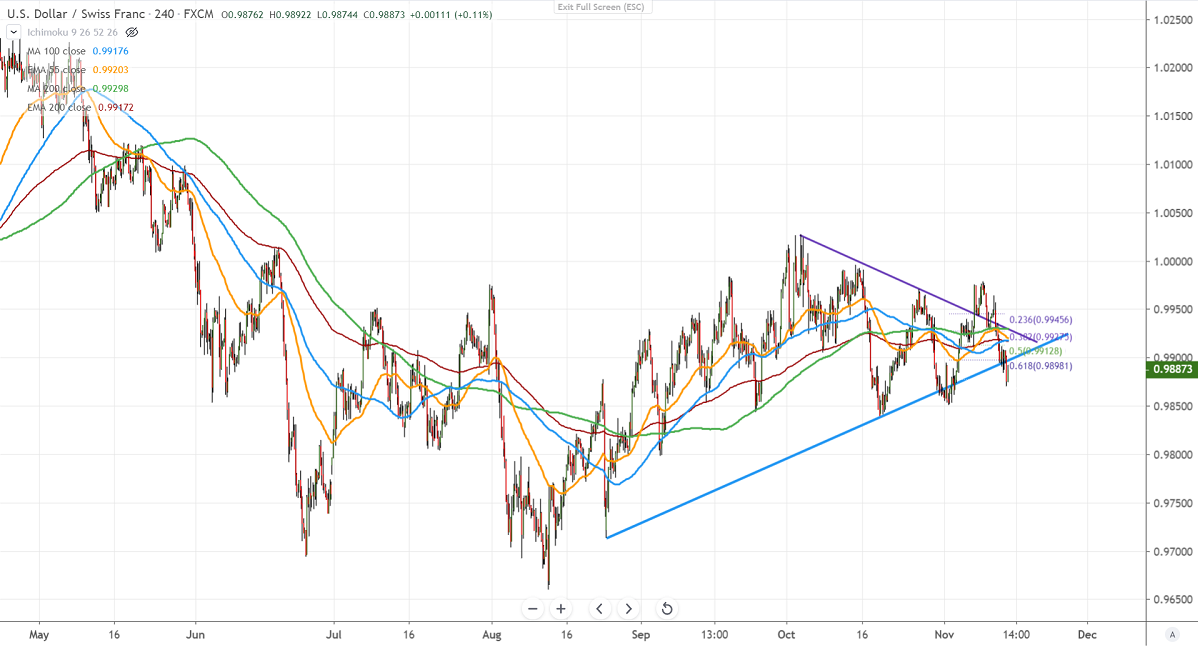
Task: Click the 1.00000 price axis label
Action: tap(1173, 261)
